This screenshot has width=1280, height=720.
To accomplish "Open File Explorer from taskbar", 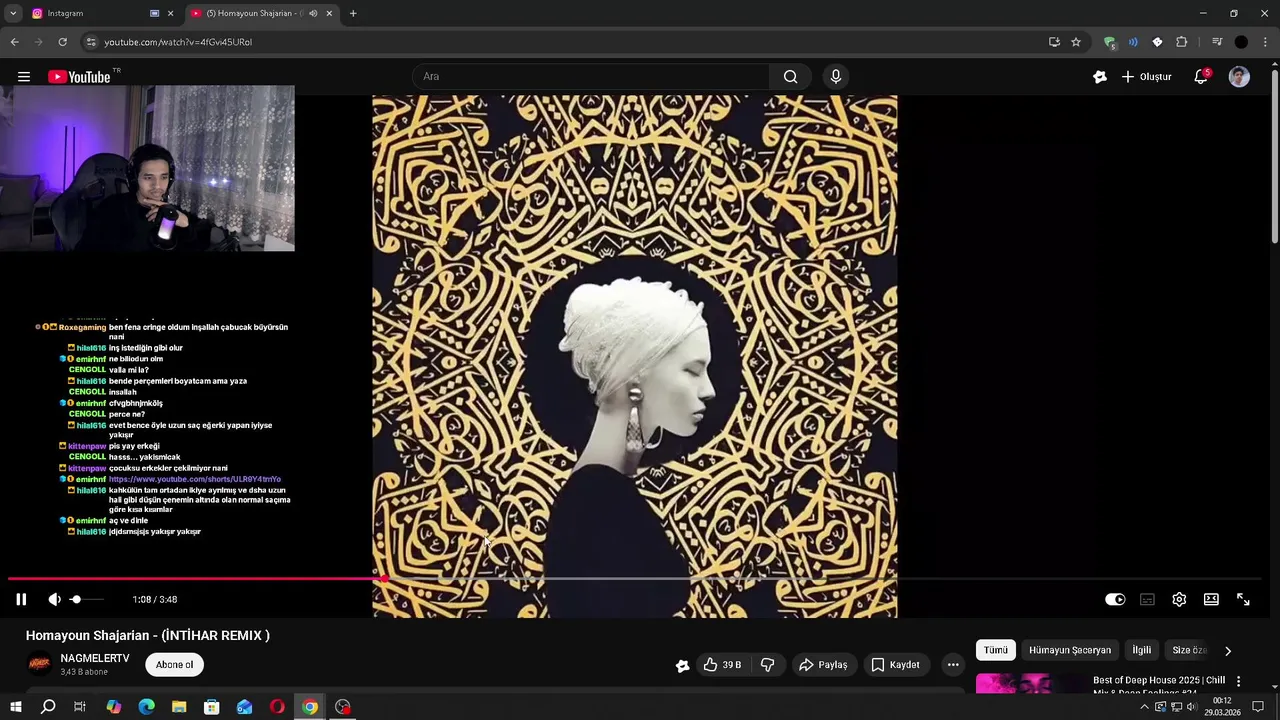I will 179,707.
